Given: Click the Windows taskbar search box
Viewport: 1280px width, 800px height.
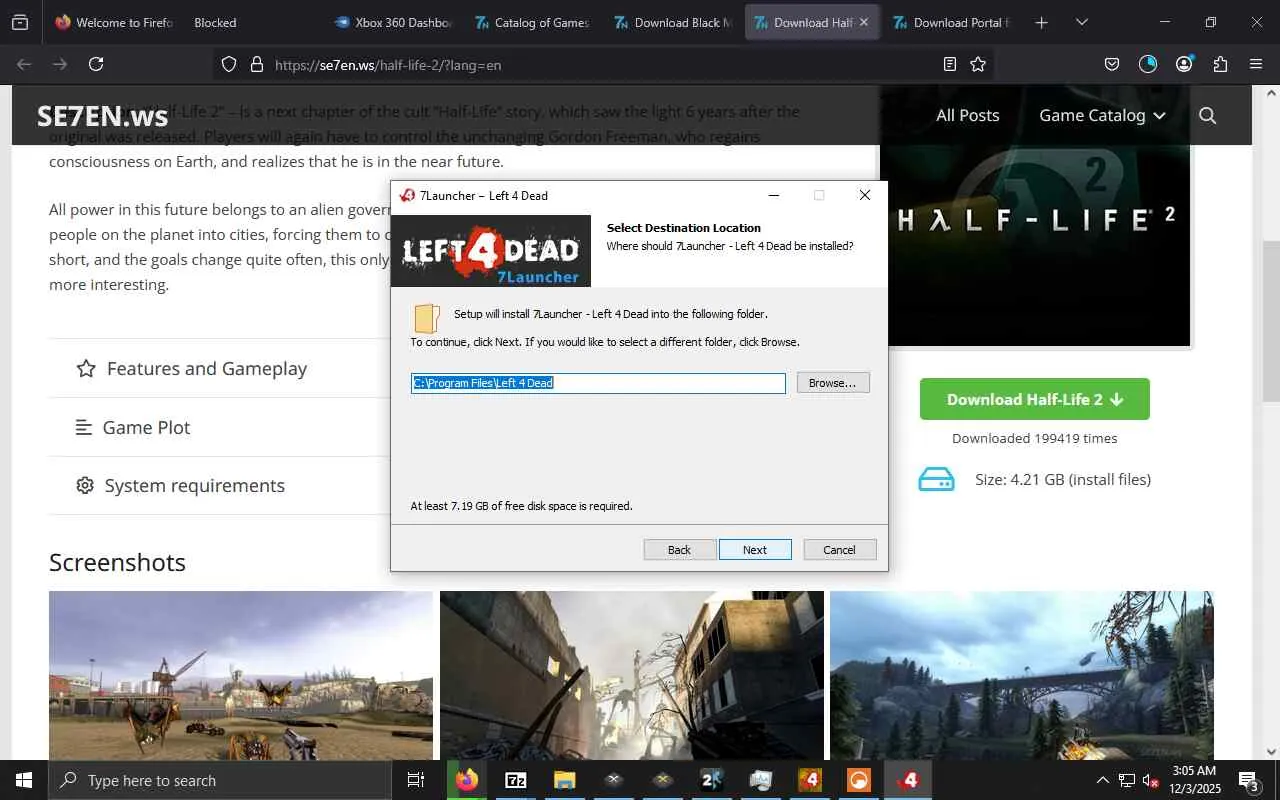Looking at the screenshot, I should coord(220,780).
